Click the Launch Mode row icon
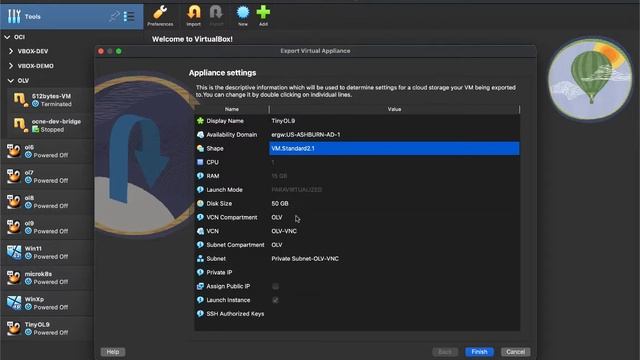The height and width of the screenshot is (360, 640). tap(200, 190)
